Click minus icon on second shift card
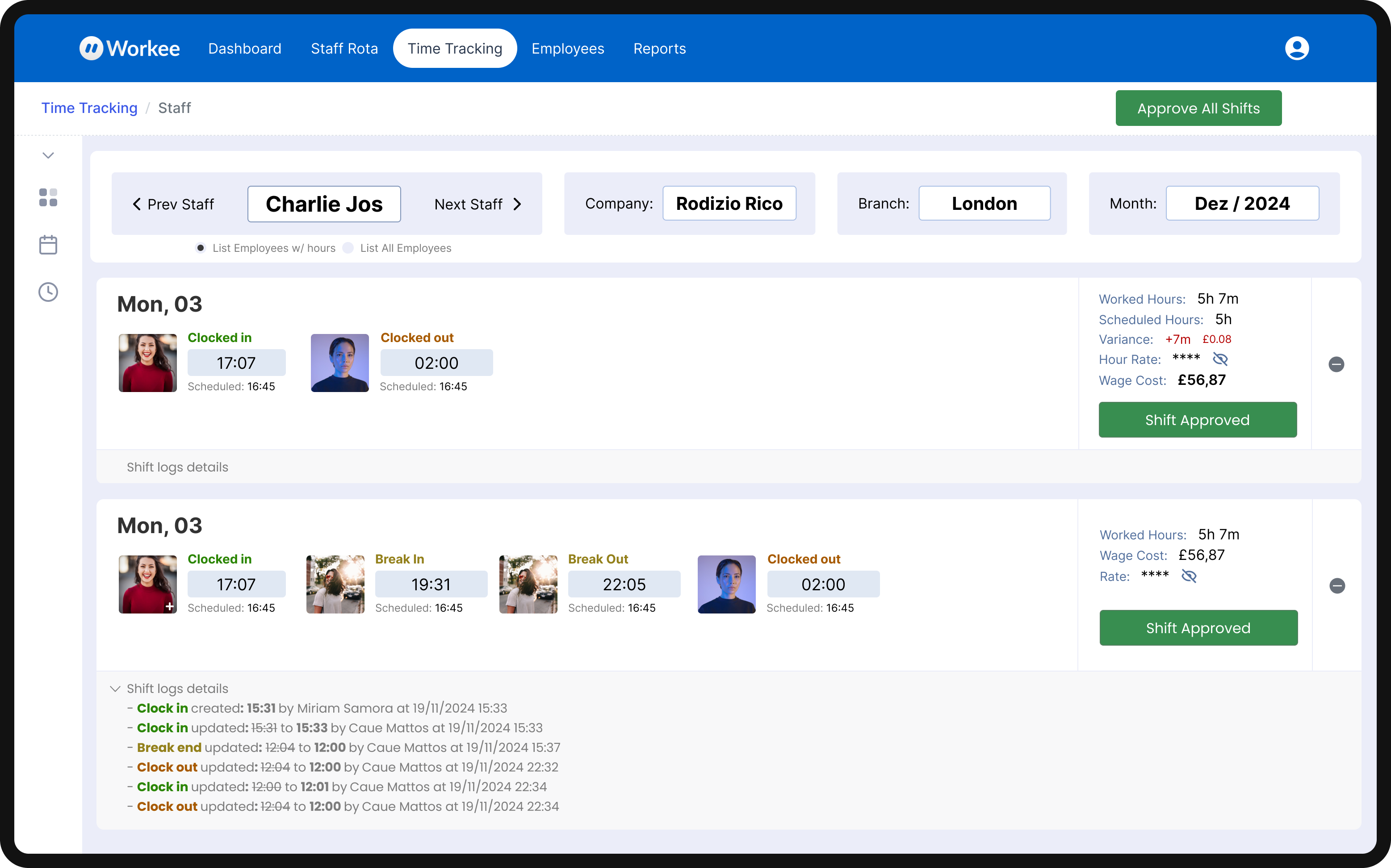Screen dimensions: 1391x868 pos(1337,585)
